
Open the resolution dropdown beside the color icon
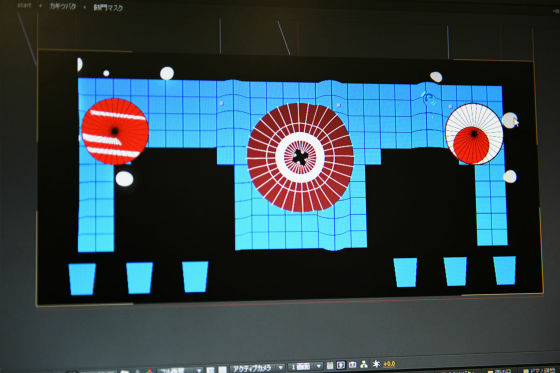click(180, 370)
